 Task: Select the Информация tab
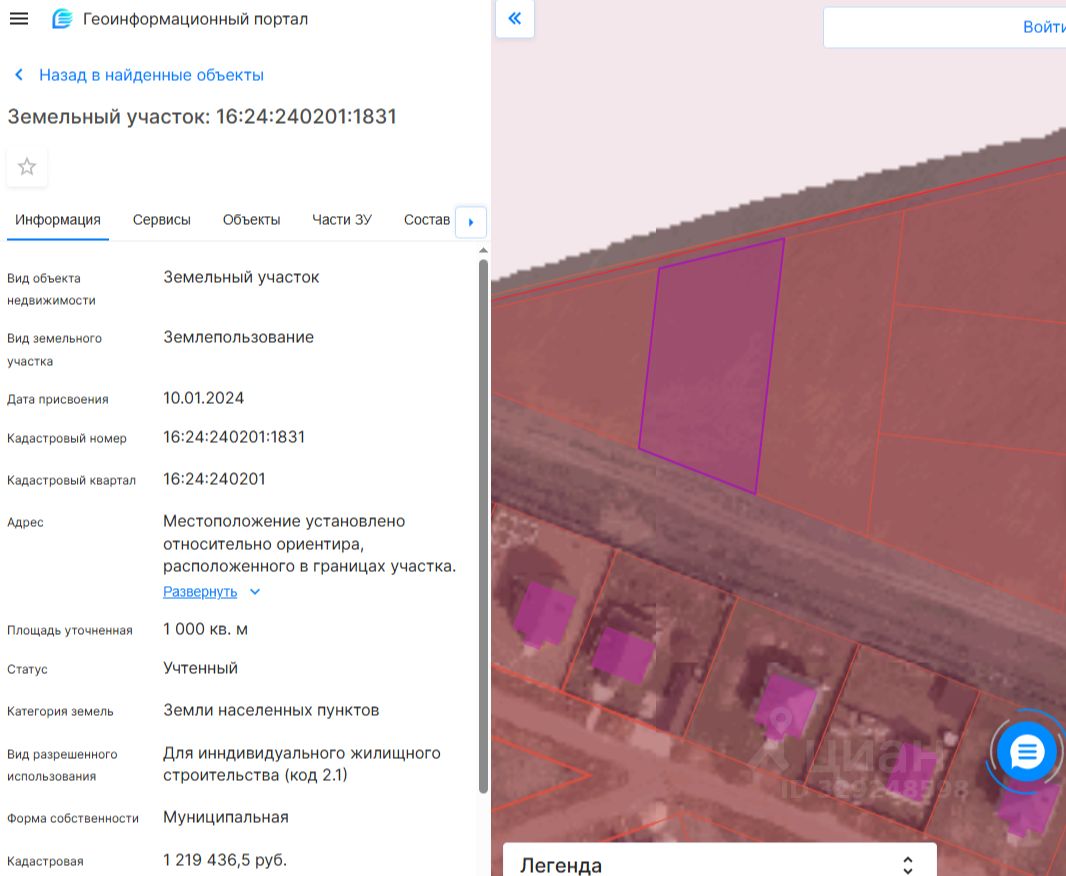click(58, 220)
